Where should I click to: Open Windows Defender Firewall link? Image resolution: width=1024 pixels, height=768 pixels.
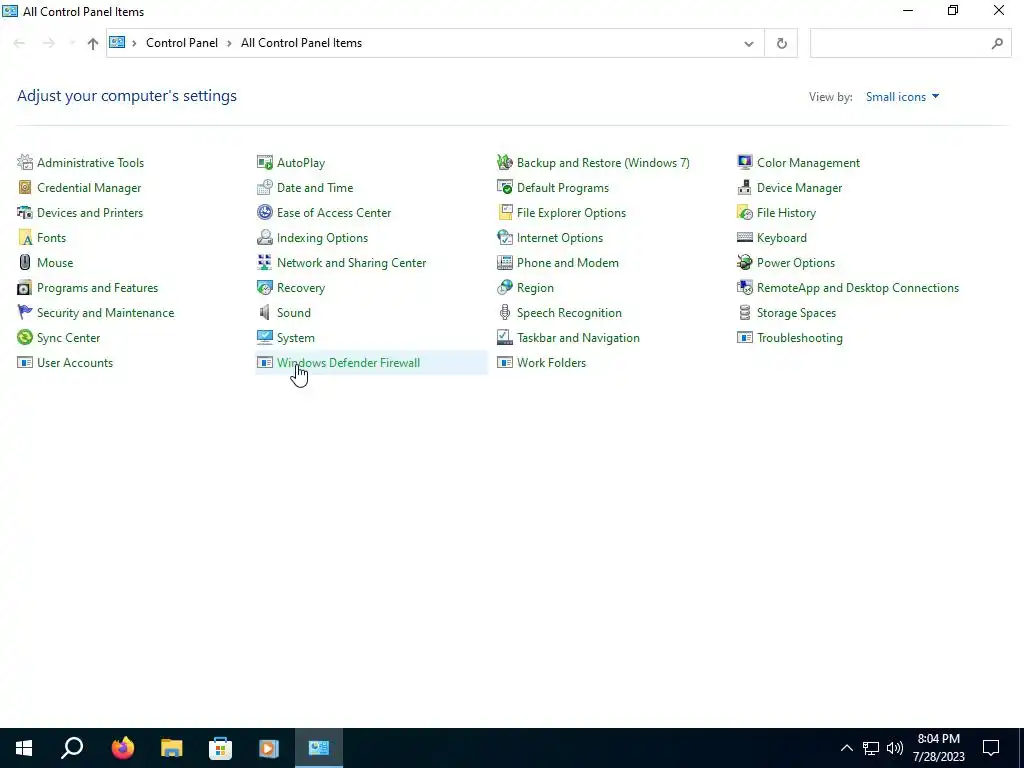(348, 362)
